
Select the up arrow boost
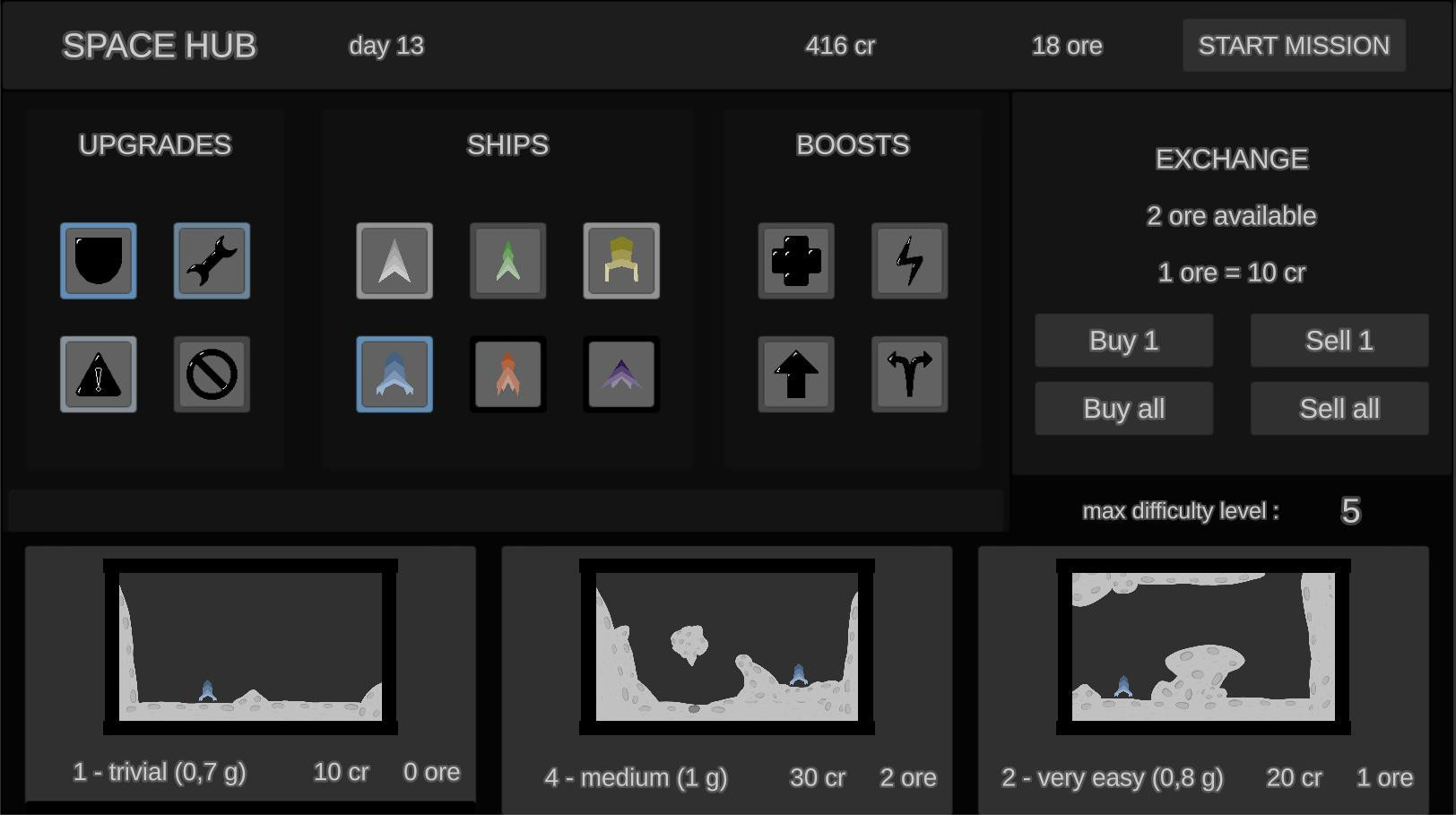tap(796, 375)
